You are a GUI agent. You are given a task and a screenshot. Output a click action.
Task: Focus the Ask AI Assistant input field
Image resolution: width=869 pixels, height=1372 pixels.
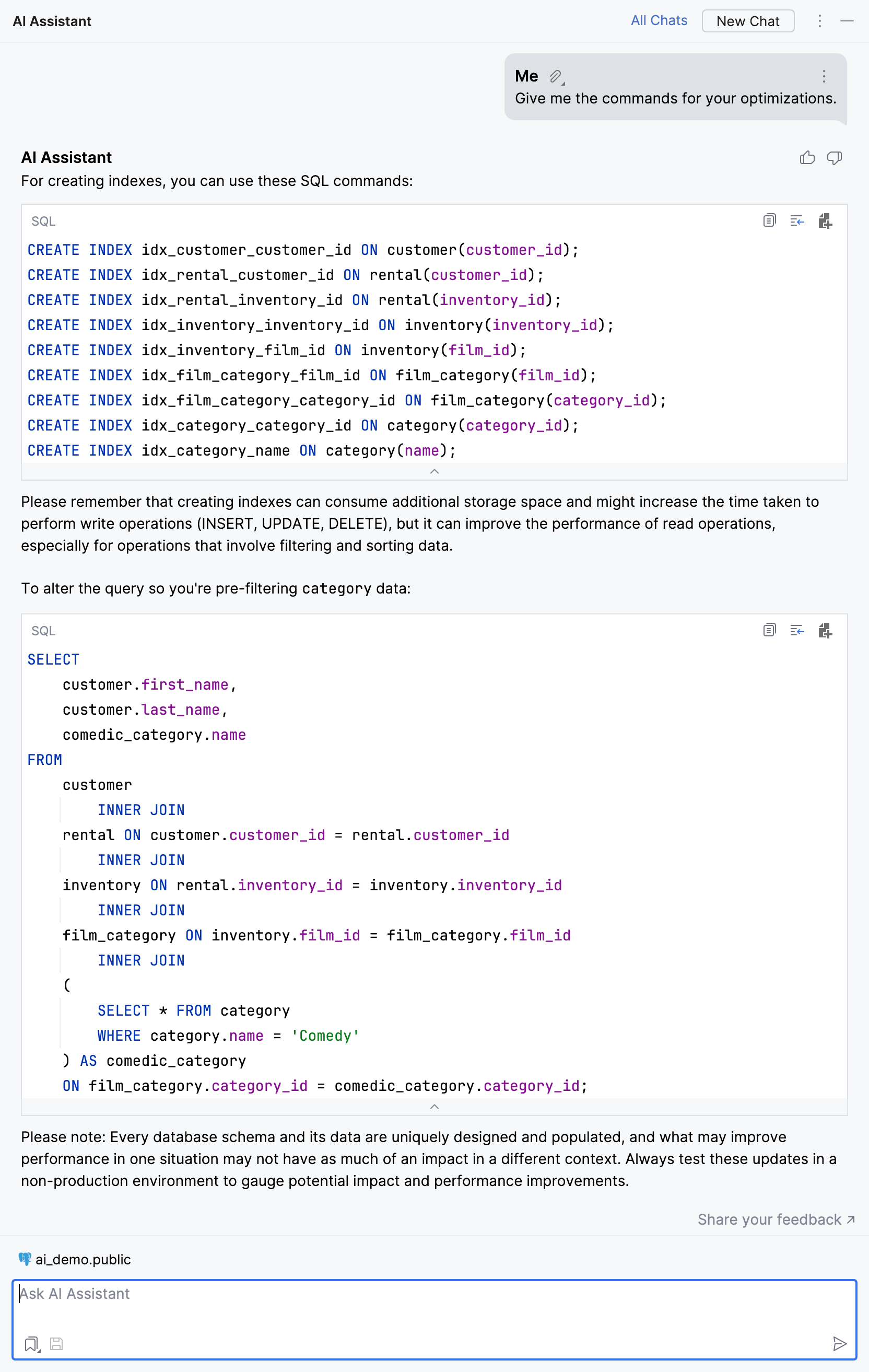coord(434,1305)
